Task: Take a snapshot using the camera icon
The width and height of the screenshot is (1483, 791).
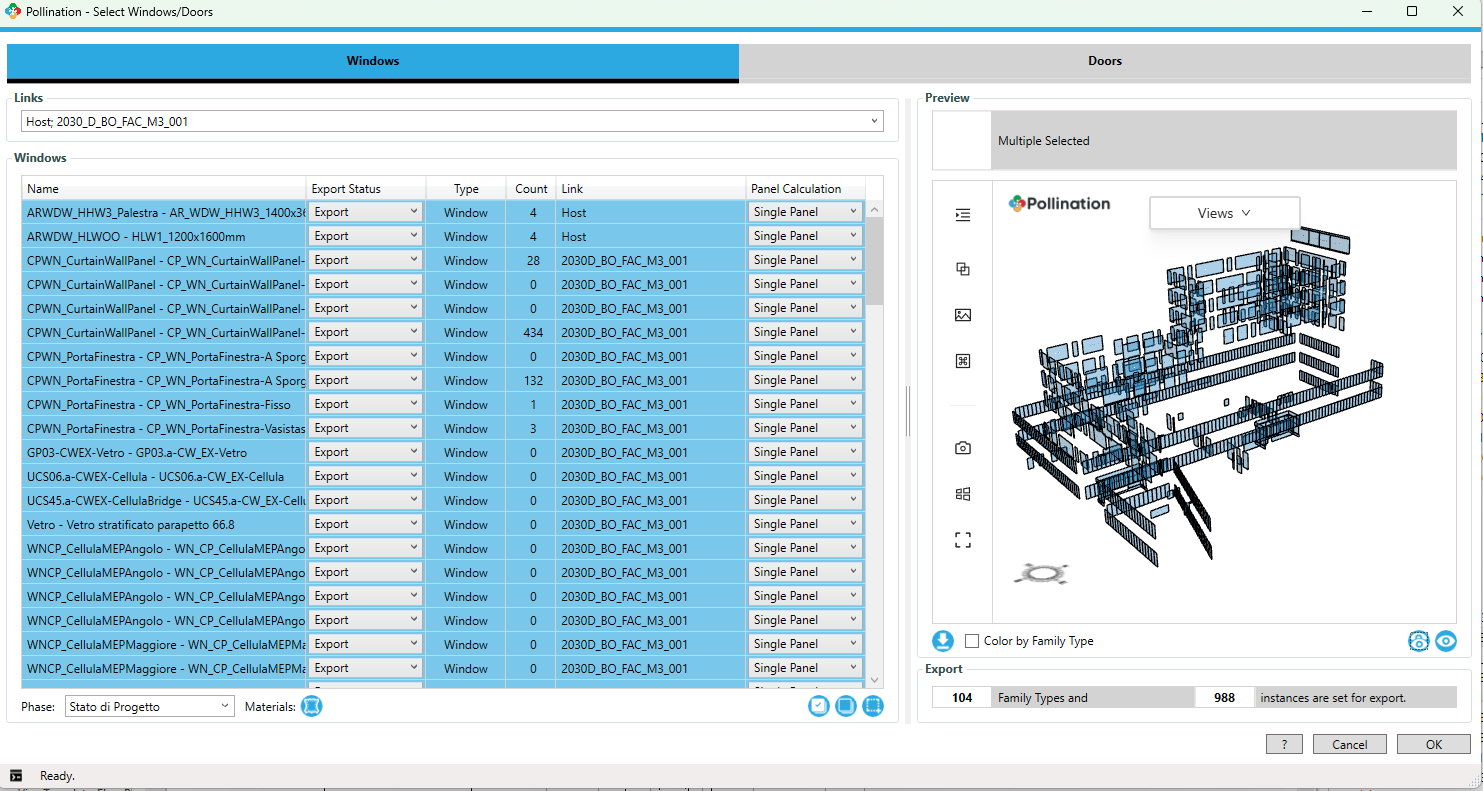Action: point(962,448)
